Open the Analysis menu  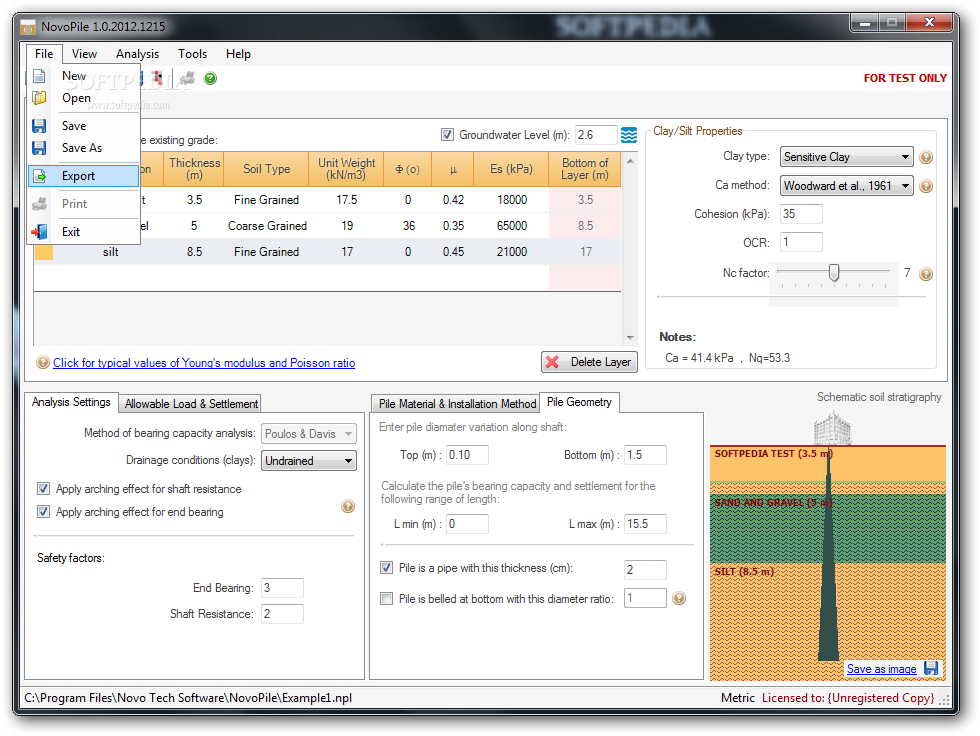click(x=138, y=54)
